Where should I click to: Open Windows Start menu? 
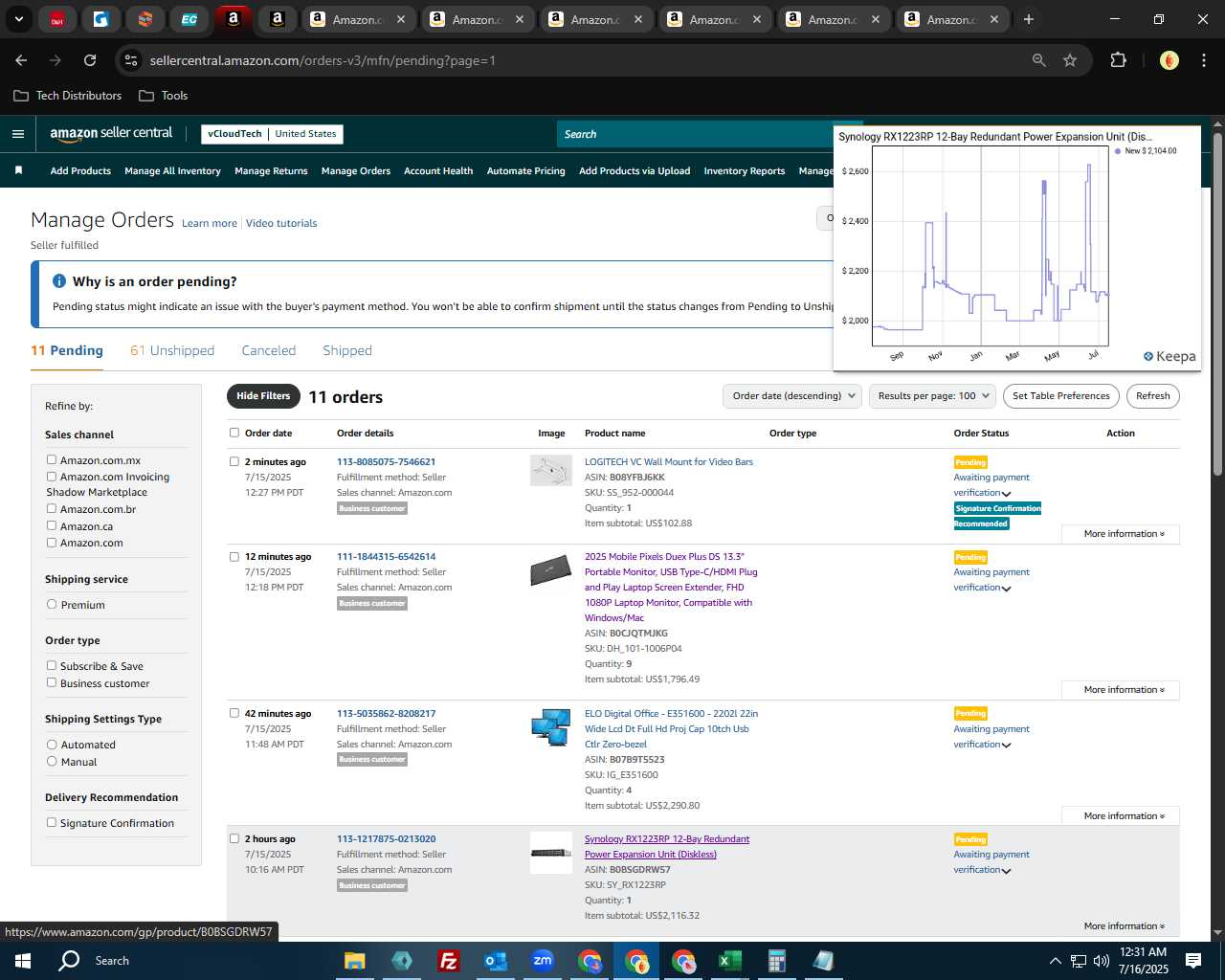(23, 960)
